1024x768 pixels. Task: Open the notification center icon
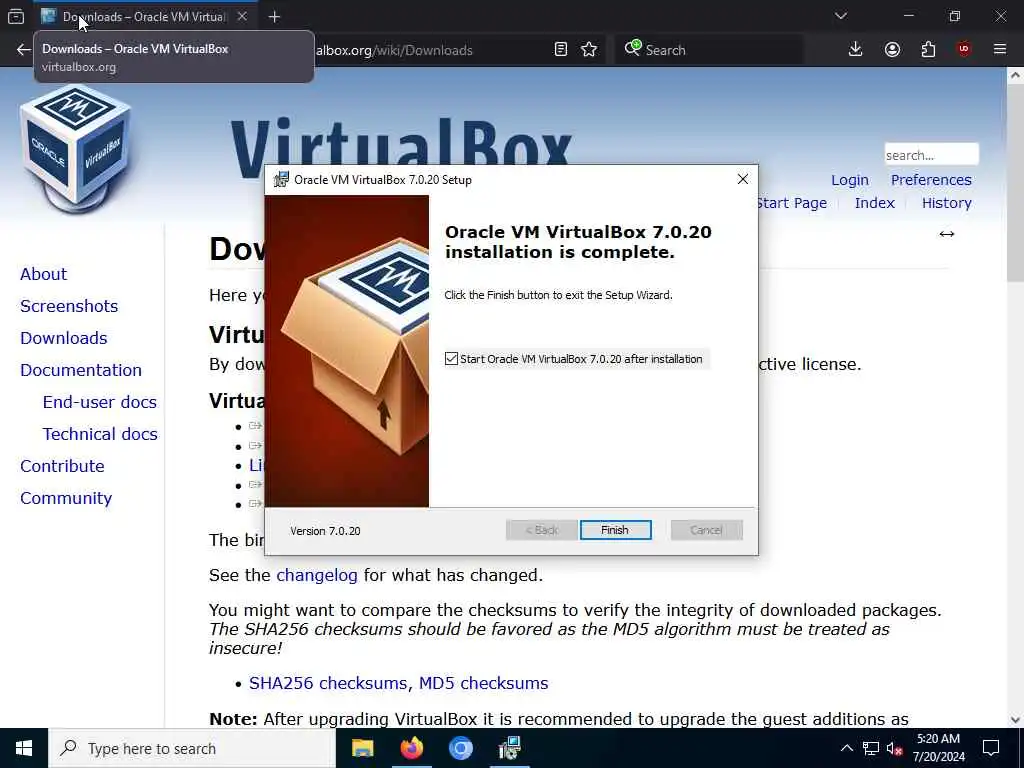coord(991,748)
